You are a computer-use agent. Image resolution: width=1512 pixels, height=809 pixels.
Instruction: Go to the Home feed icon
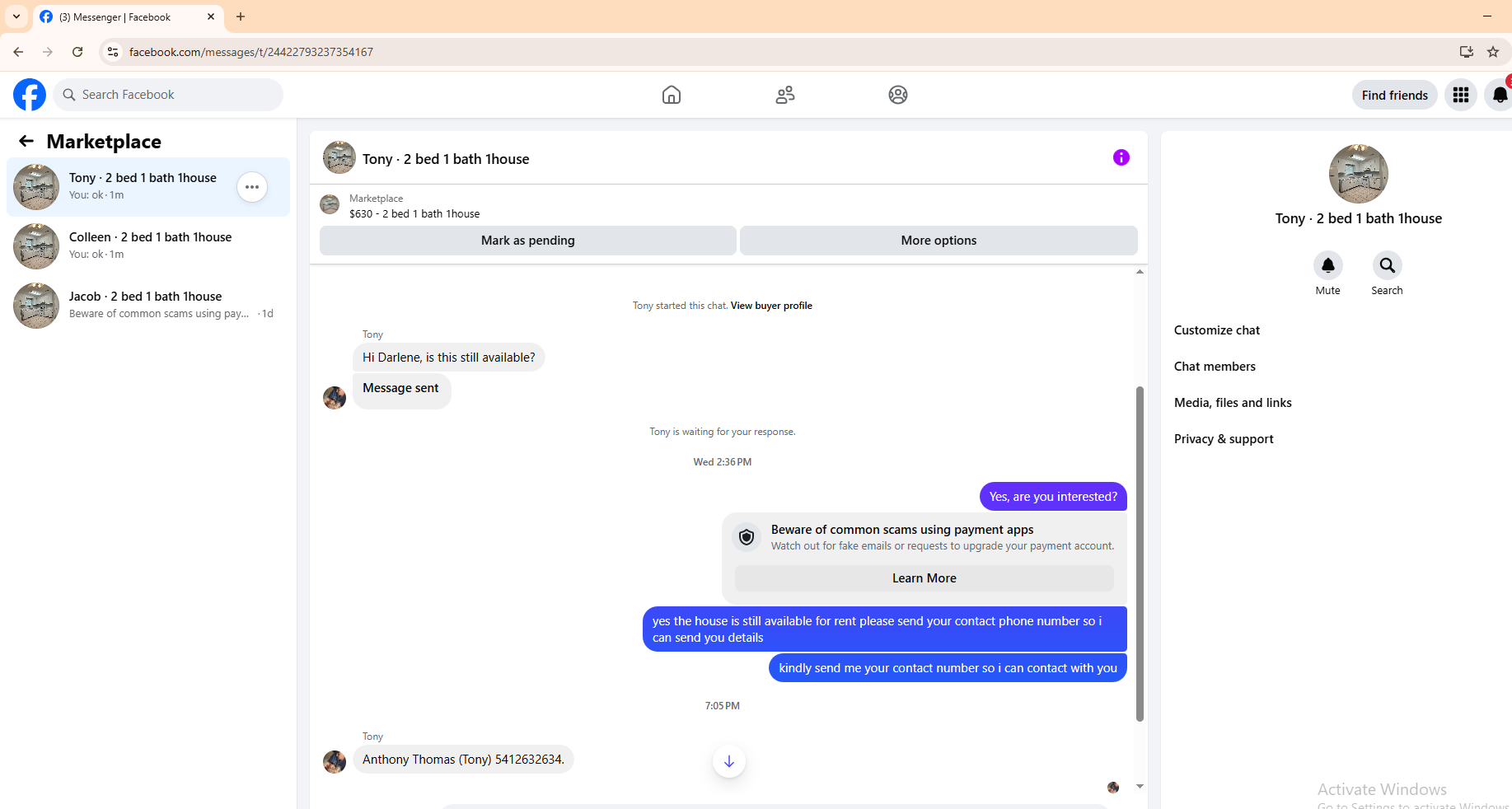tap(672, 95)
